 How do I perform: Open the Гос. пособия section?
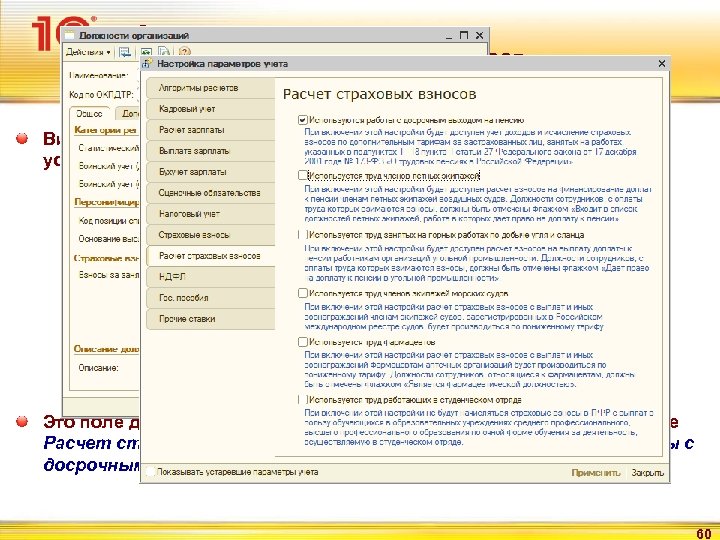click(210, 298)
